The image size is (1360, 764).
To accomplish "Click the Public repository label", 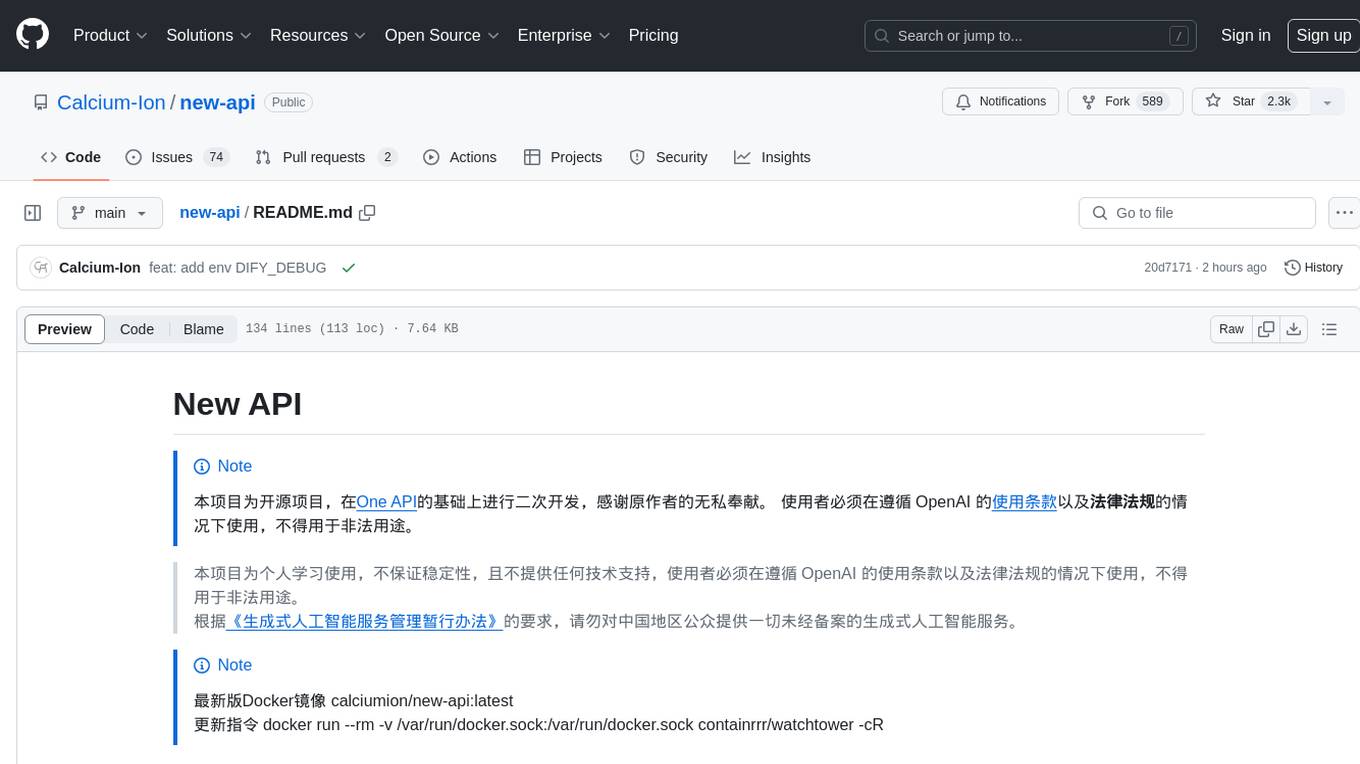I will [x=289, y=102].
